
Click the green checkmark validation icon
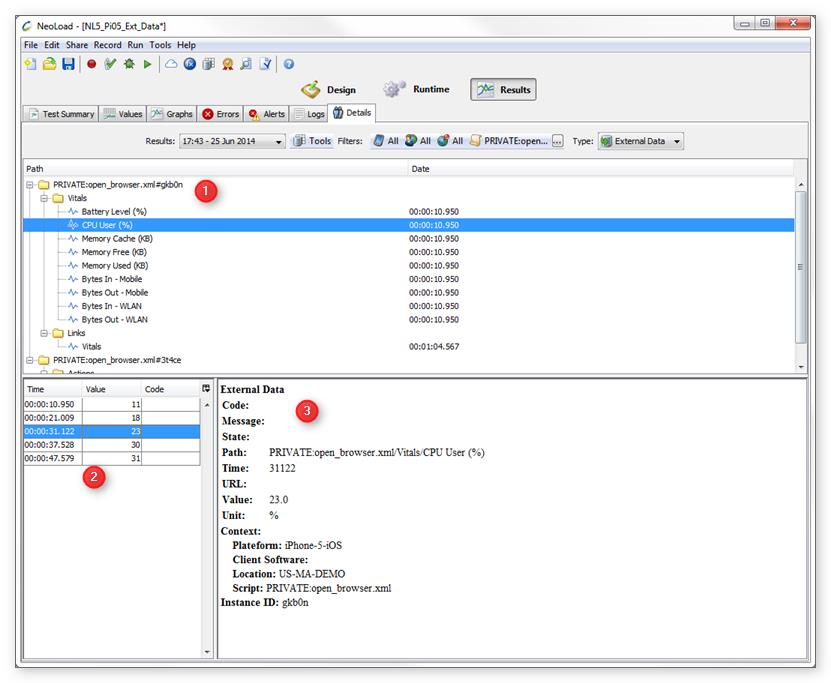coord(109,64)
